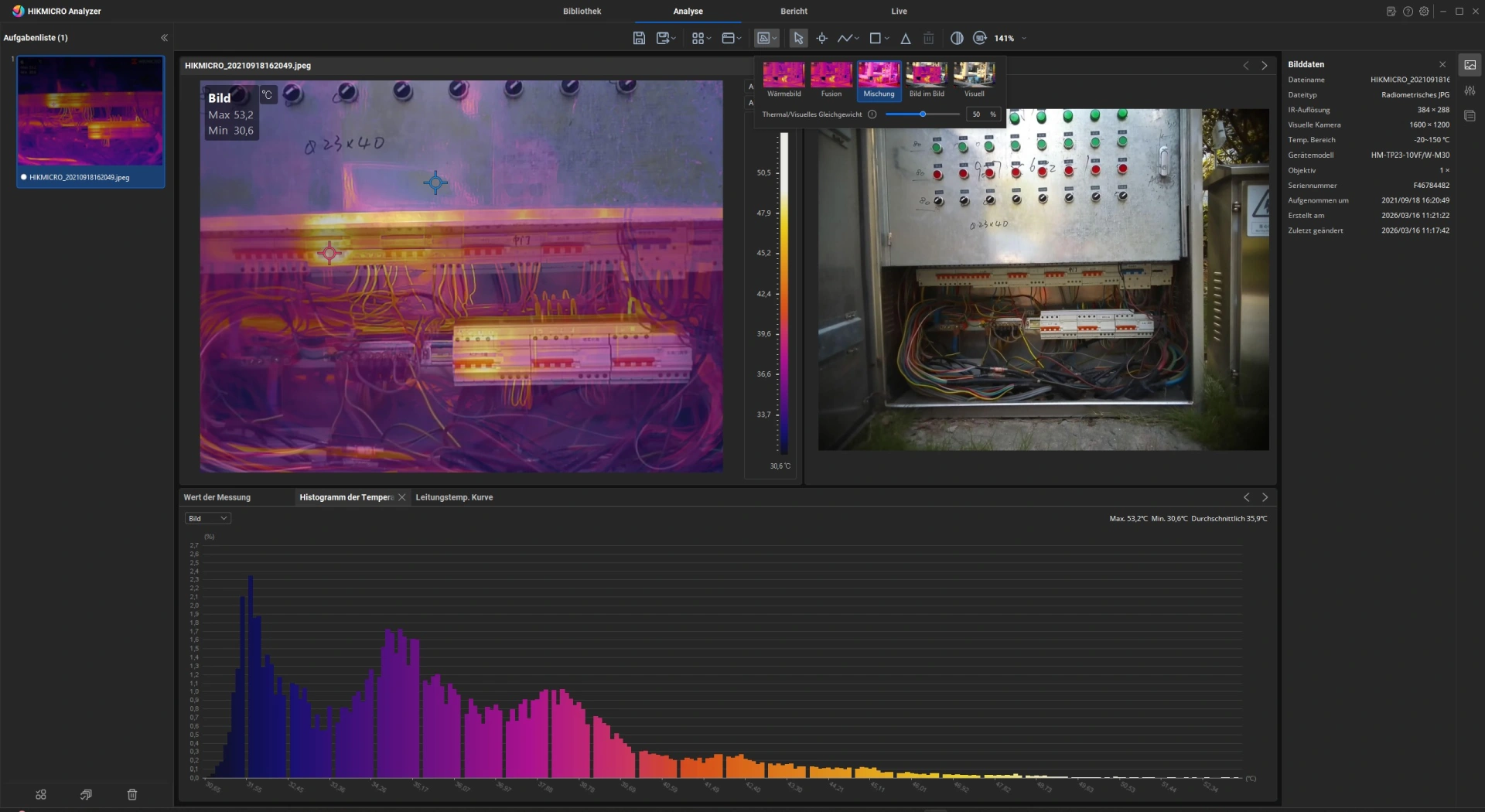
Task: Expand the zoom level dropdown at 141%
Action: (1024, 38)
